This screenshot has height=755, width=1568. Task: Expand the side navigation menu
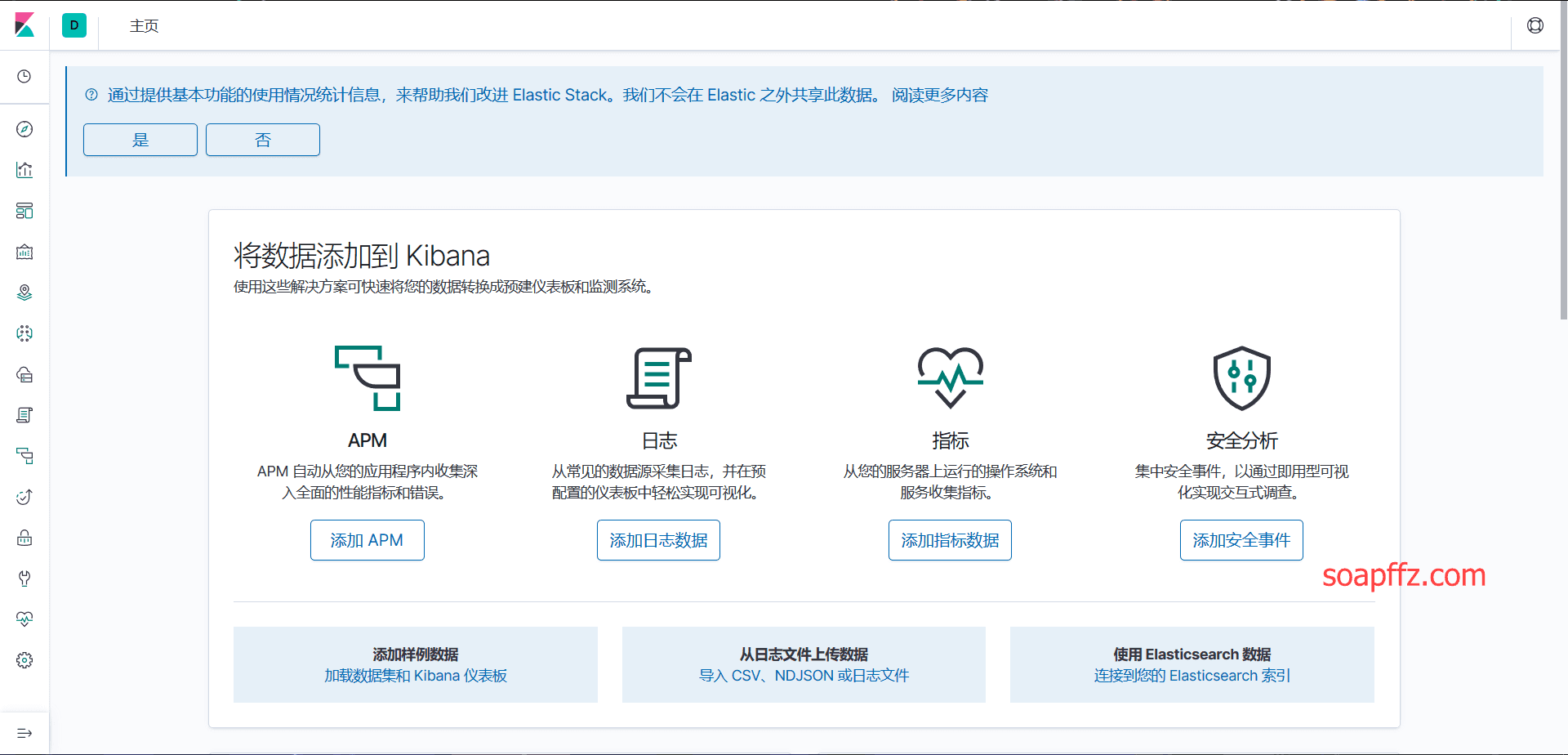click(x=24, y=733)
